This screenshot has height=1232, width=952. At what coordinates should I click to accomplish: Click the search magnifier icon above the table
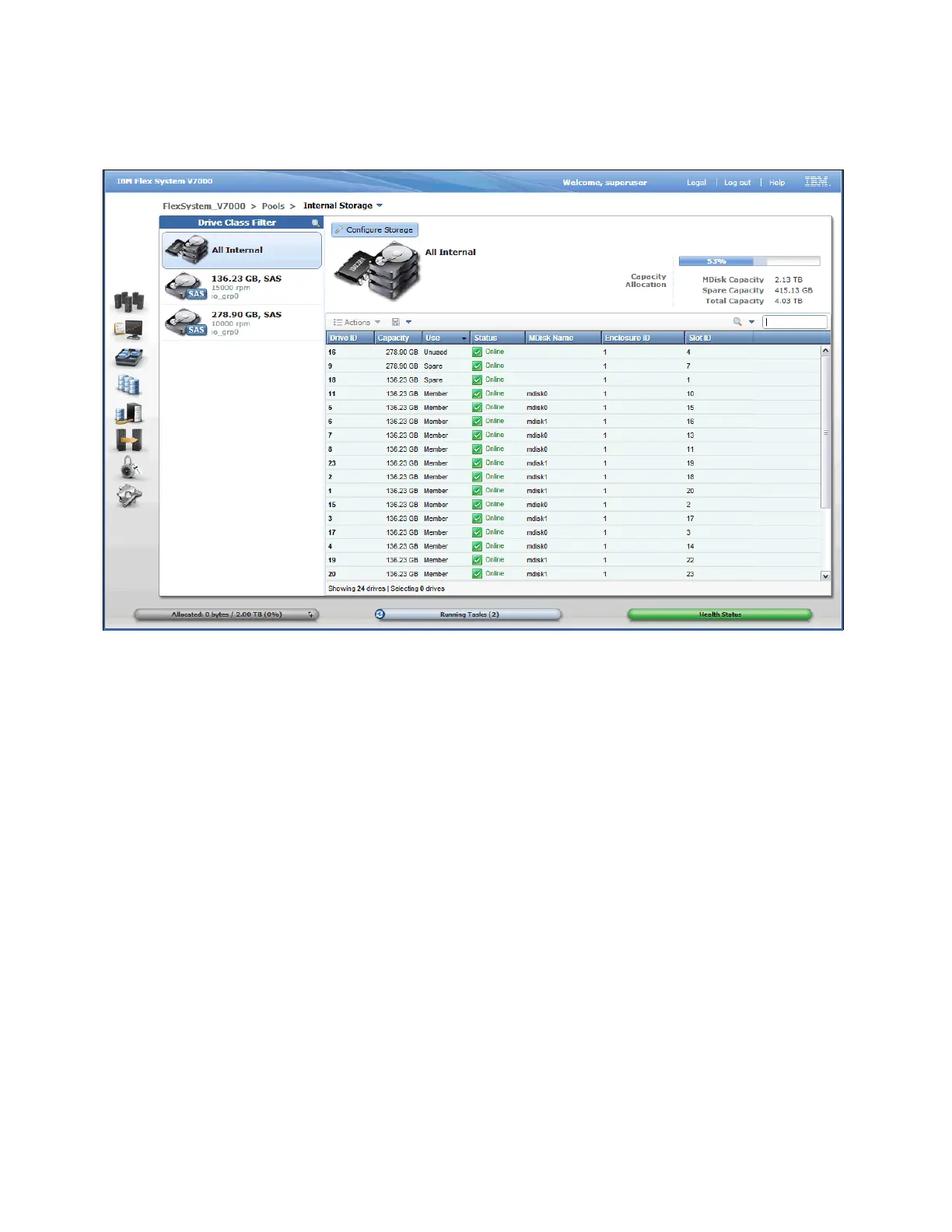tap(737, 322)
